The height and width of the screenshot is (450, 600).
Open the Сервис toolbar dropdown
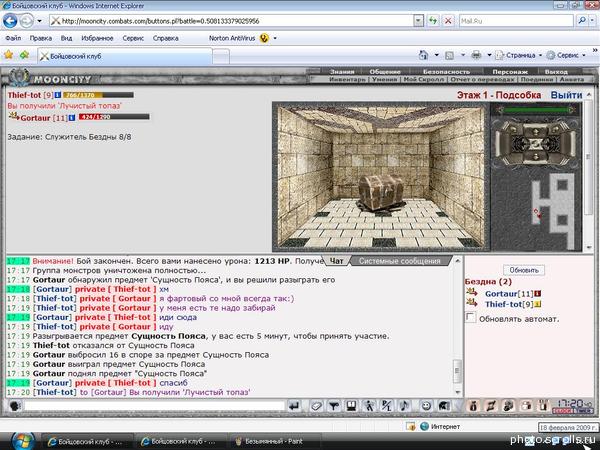click(566, 55)
